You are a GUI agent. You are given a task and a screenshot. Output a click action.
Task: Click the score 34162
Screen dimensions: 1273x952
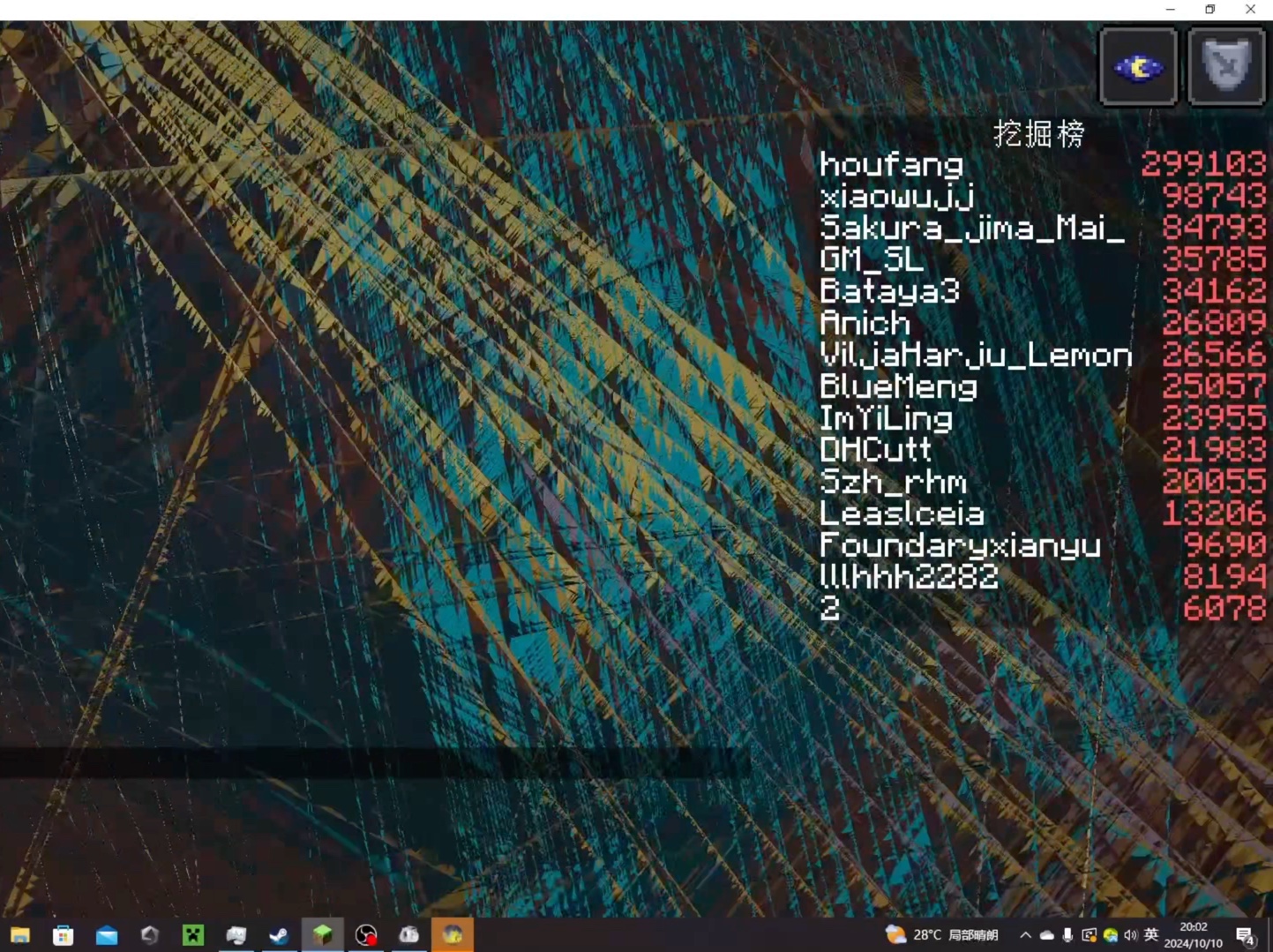click(x=1214, y=291)
